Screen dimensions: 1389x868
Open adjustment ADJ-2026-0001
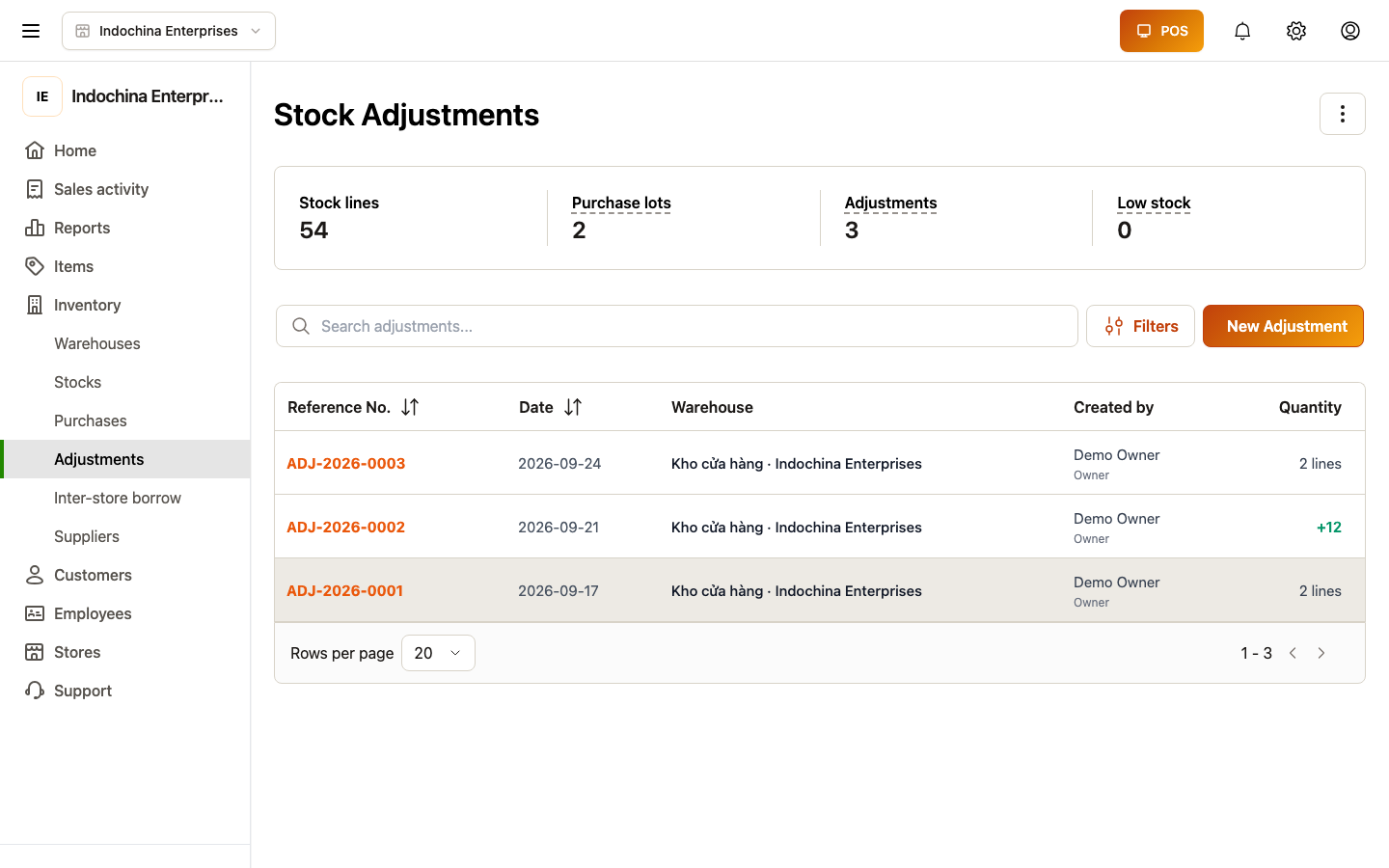coord(345,590)
